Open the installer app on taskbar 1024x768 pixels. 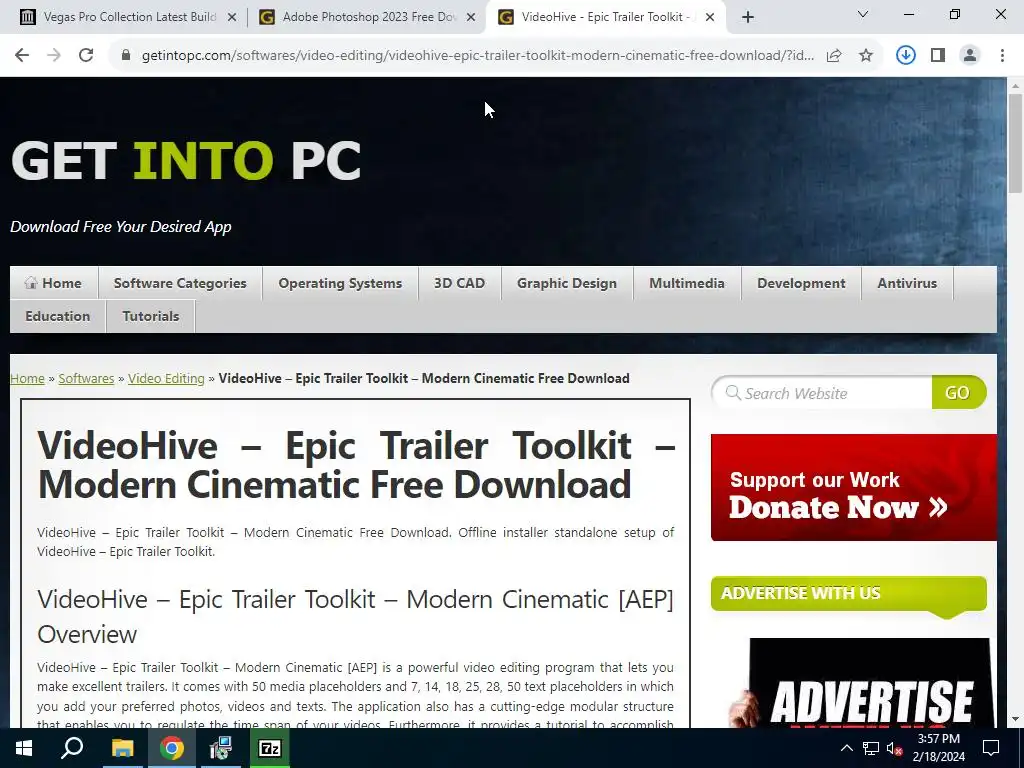[221, 748]
